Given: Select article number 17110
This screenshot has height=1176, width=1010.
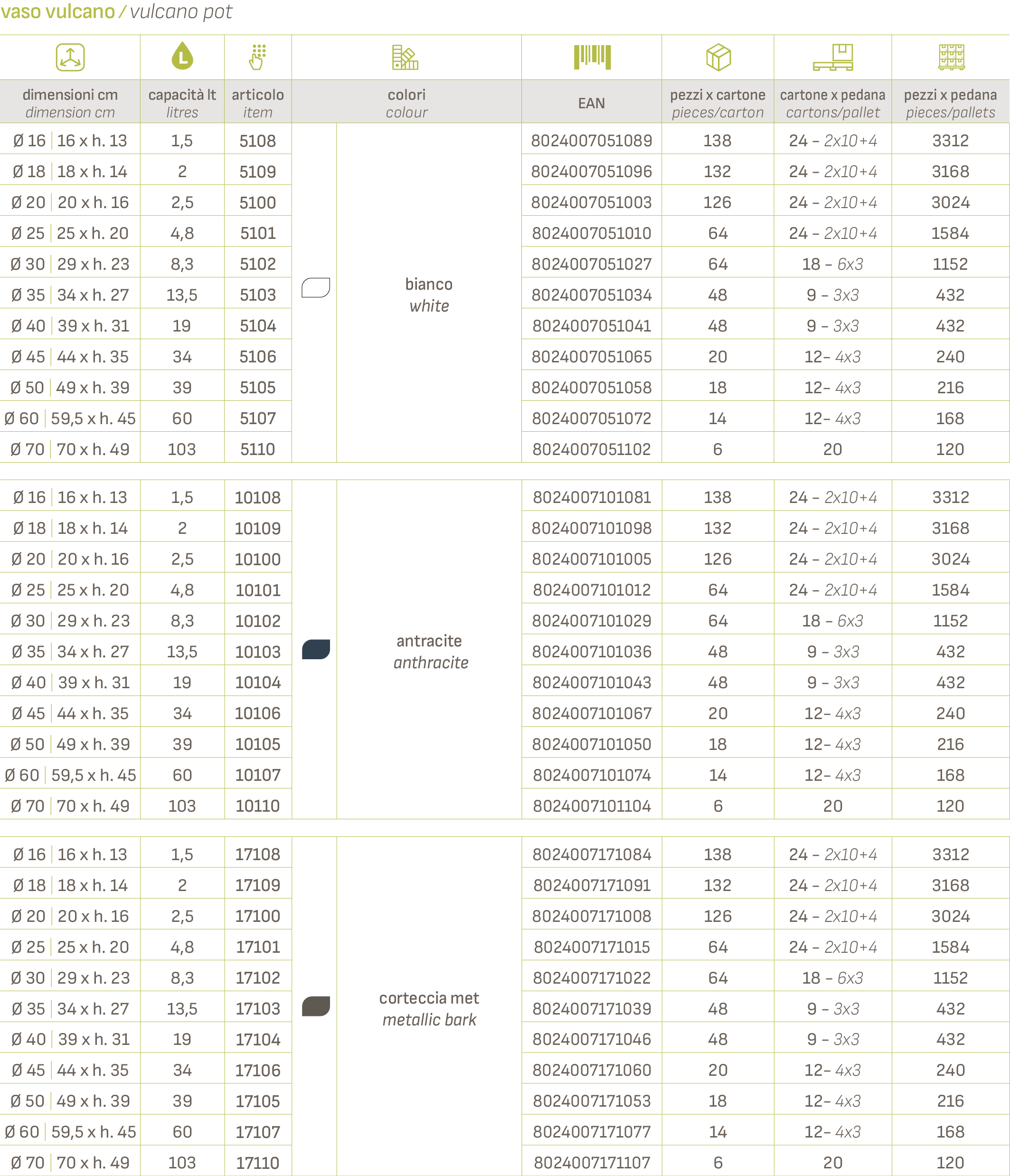Looking at the screenshot, I should tap(258, 1163).
